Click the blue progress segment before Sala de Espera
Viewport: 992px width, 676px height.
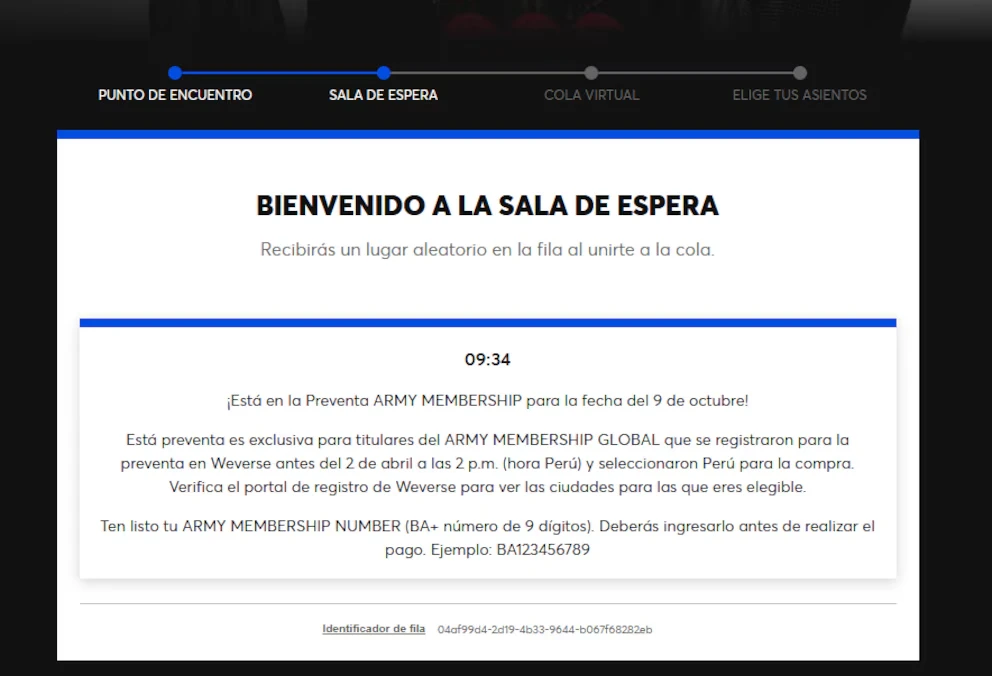279,73
